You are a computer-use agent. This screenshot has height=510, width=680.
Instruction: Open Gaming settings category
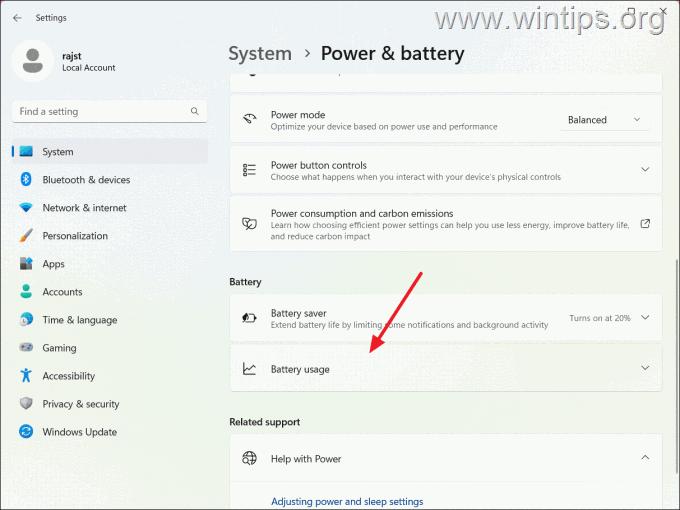(x=110, y=348)
